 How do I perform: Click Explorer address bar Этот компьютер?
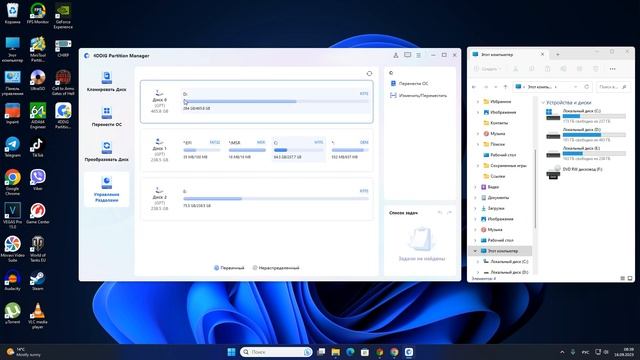coord(539,87)
